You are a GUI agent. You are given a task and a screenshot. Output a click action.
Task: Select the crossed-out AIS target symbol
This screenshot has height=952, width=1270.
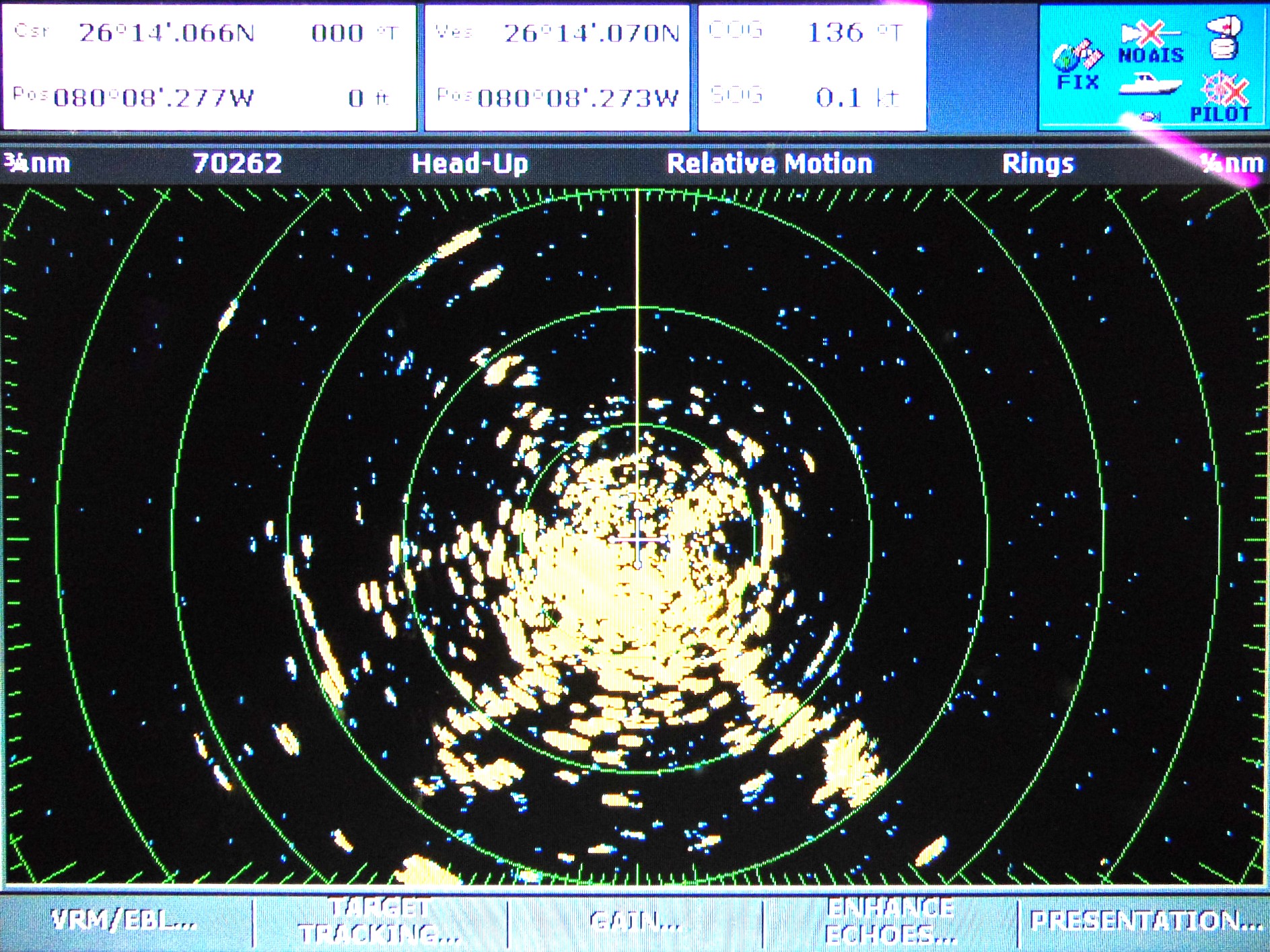(x=1150, y=32)
